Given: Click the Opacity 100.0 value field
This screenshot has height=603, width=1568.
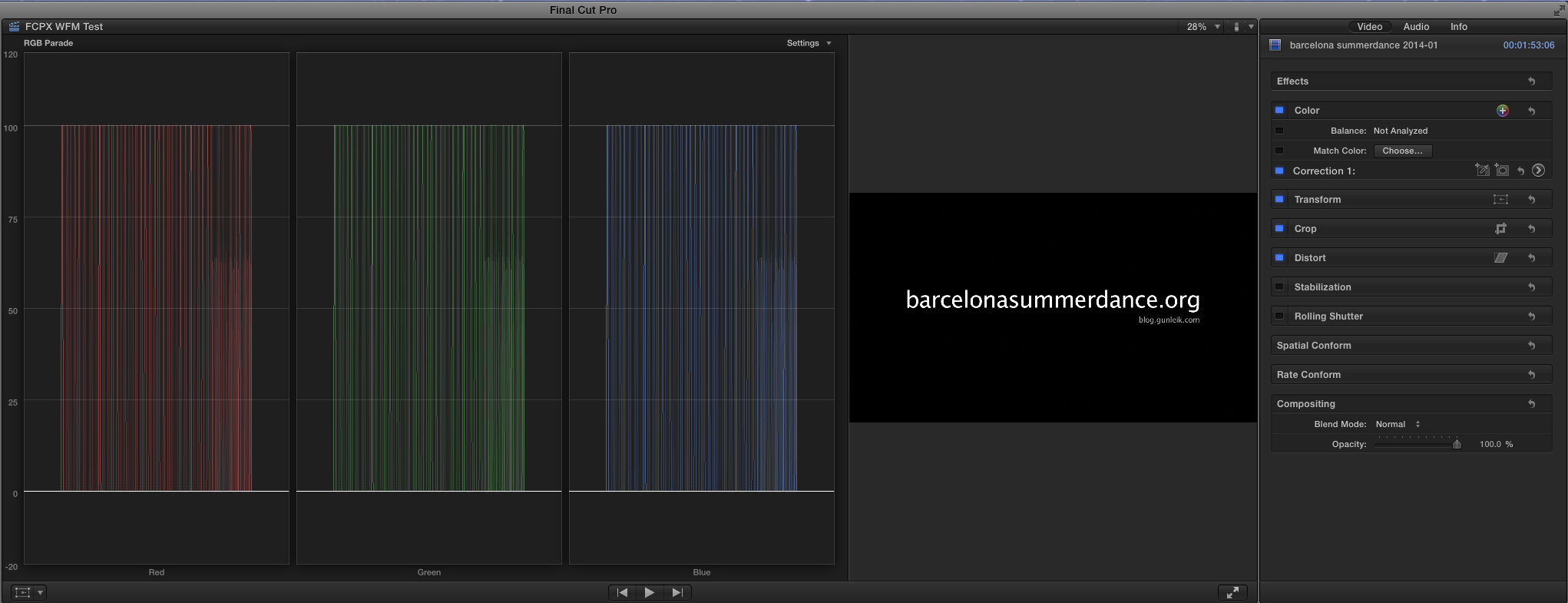Looking at the screenshot, I should [1496, 444].
